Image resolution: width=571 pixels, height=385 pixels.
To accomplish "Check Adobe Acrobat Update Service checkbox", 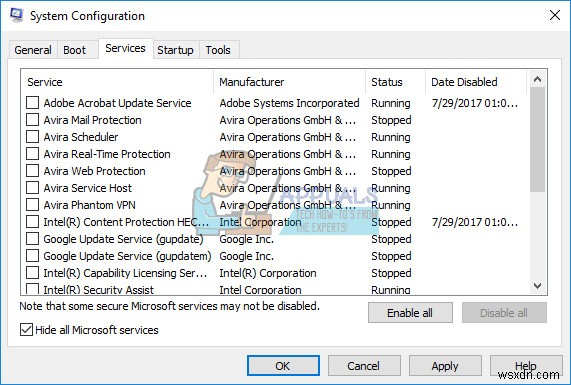I will tap(32, 103).
